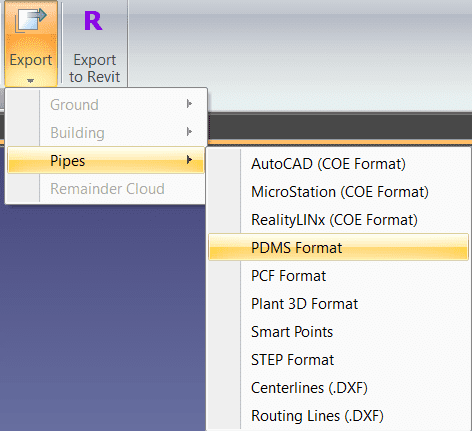Select AutoCAD (COE Format) export
Image resolution: width=472 pixels, height=431 pixels.
[338, 164]
